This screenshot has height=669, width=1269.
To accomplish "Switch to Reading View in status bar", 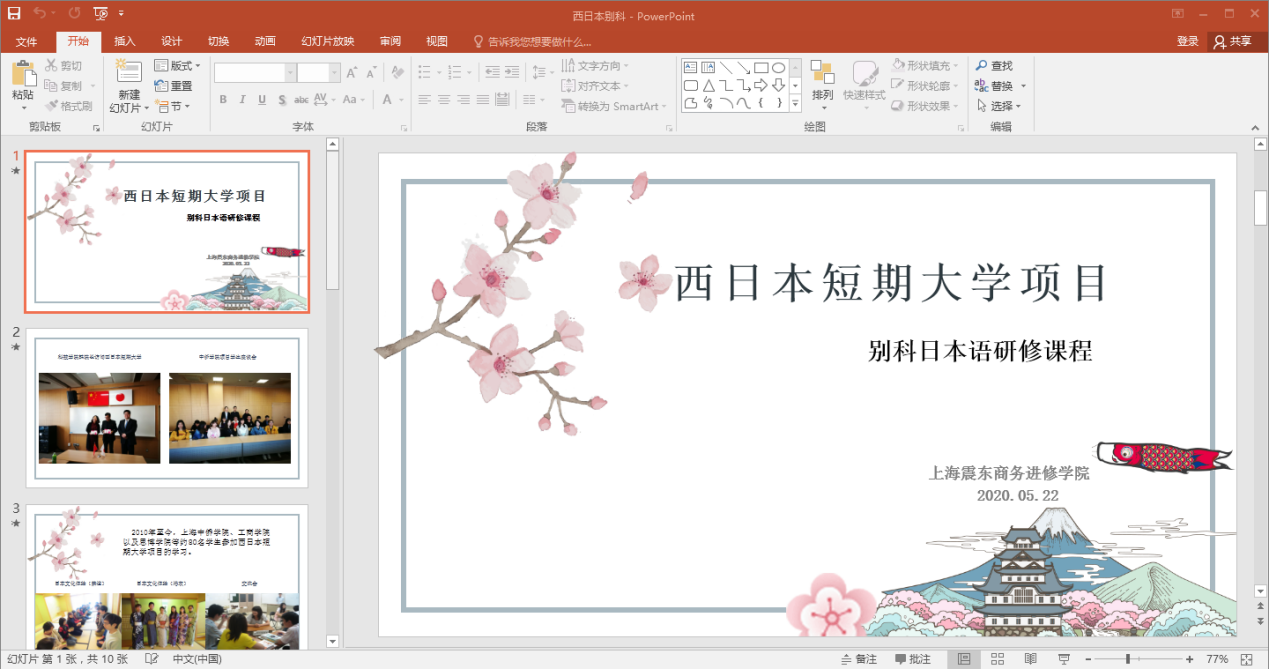I will pos(1030,659).
